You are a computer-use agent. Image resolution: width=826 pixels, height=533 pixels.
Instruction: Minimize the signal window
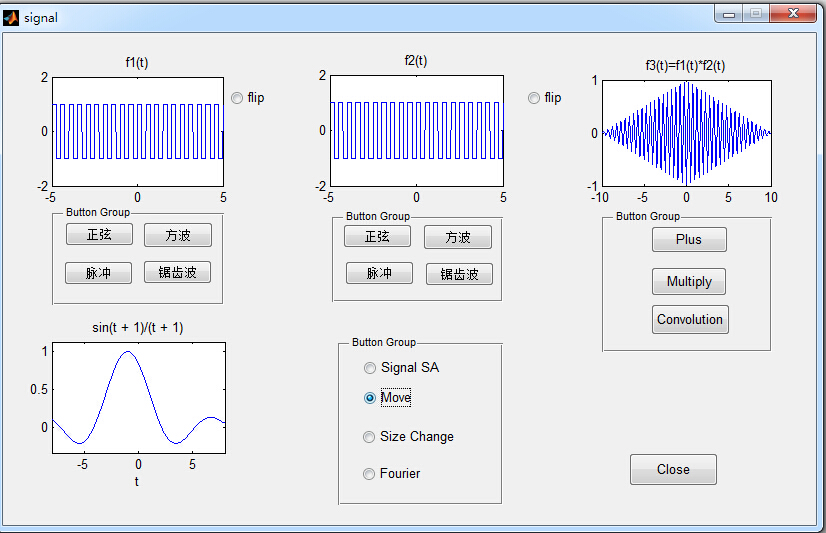coord(729,14)
